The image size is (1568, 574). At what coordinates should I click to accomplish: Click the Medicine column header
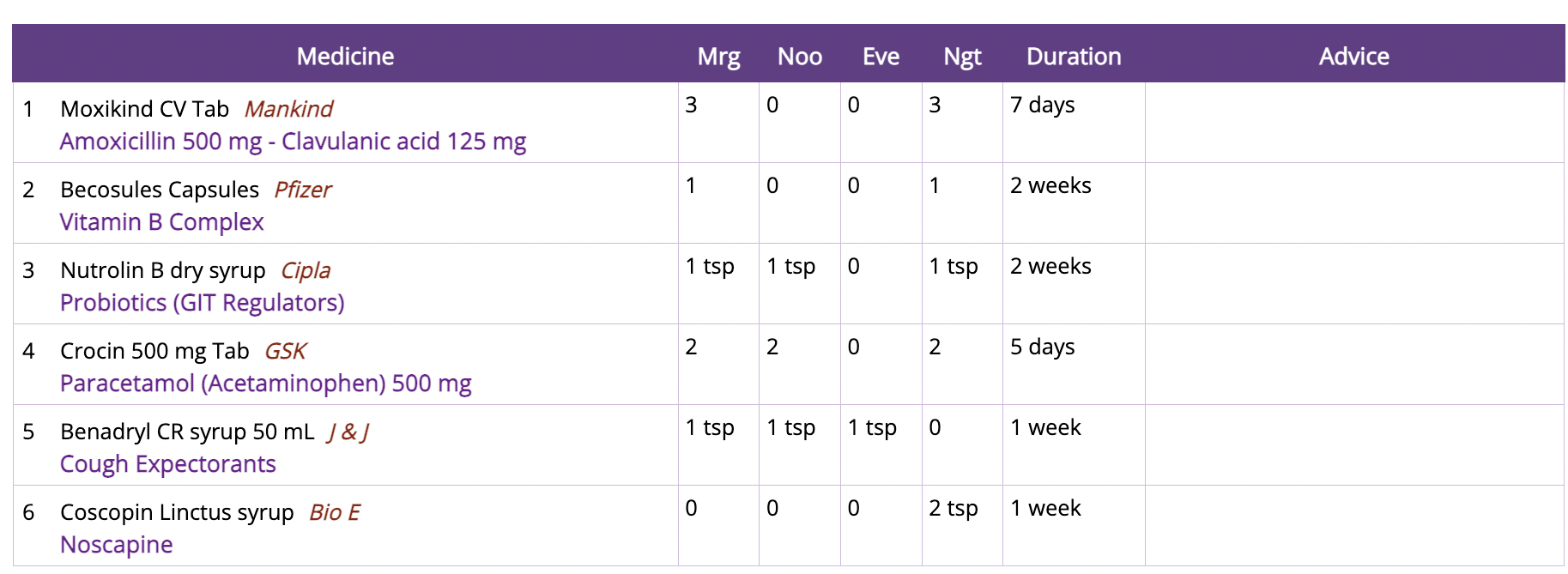coord(345,57)
